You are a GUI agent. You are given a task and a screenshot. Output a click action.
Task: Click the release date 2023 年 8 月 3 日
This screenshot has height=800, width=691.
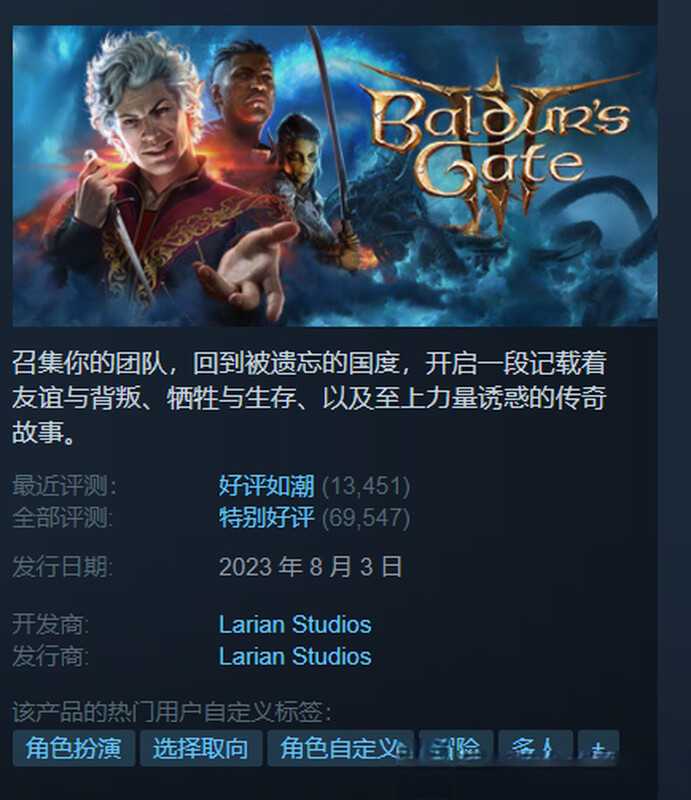pos(311,567)
